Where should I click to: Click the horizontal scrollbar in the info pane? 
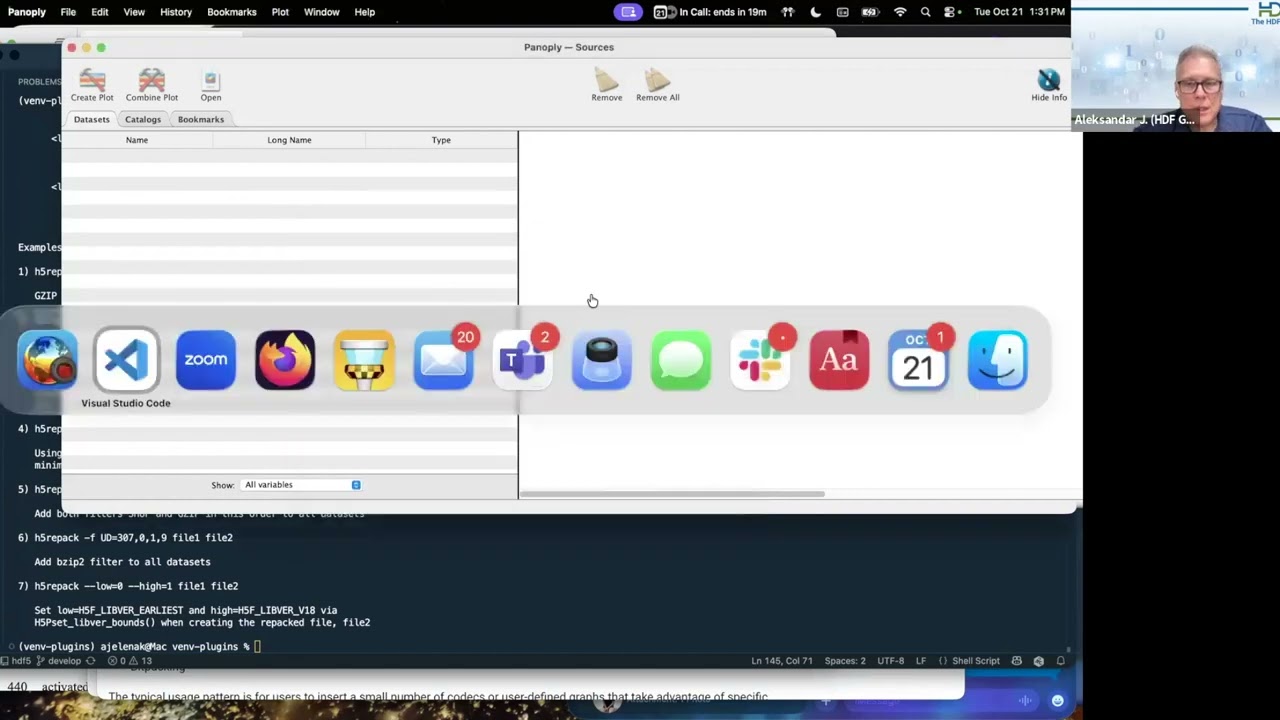(x=672, y=494)
